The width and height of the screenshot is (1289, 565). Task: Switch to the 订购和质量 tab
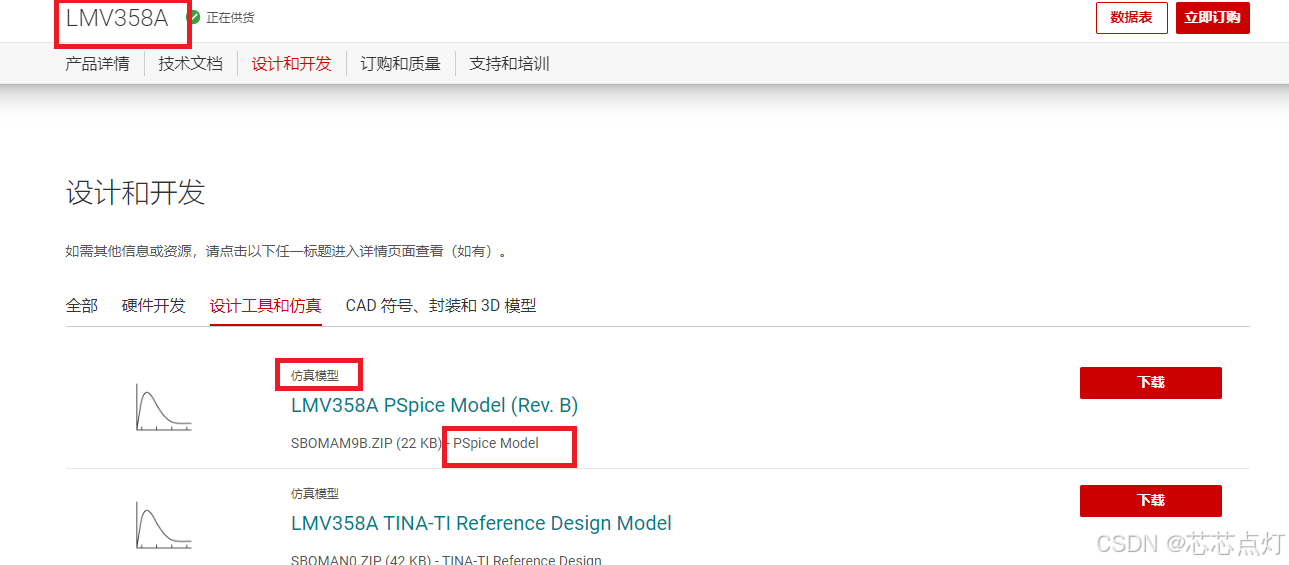[400, 64]
